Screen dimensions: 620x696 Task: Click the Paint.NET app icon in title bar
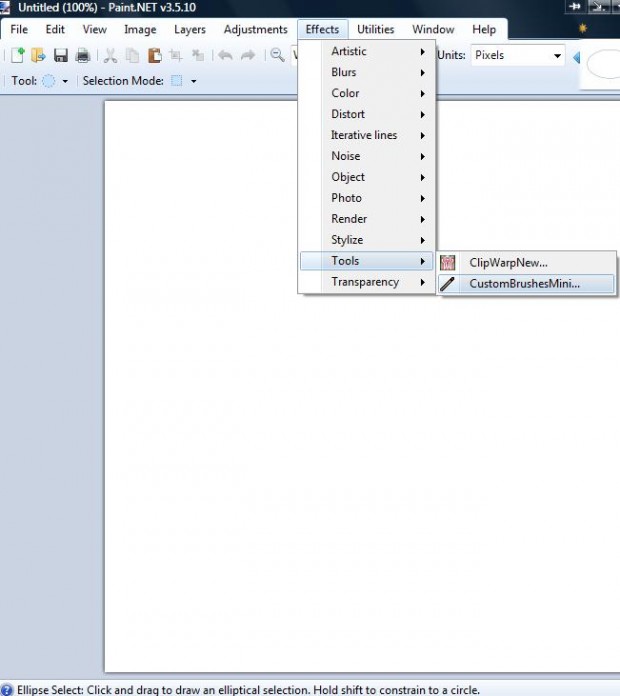tap(5, 7)
